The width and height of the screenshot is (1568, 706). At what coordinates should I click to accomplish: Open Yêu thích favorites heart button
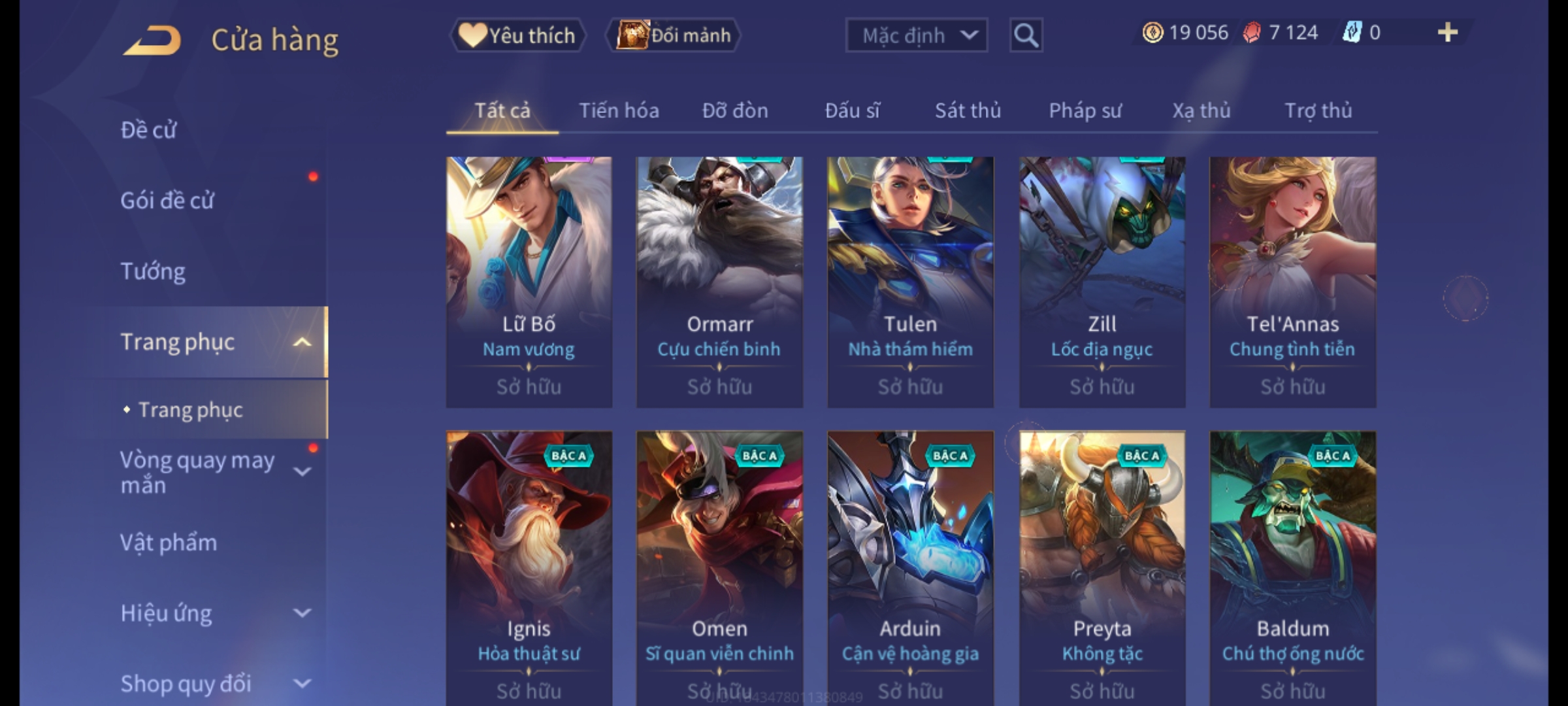[x=517, y=35]
